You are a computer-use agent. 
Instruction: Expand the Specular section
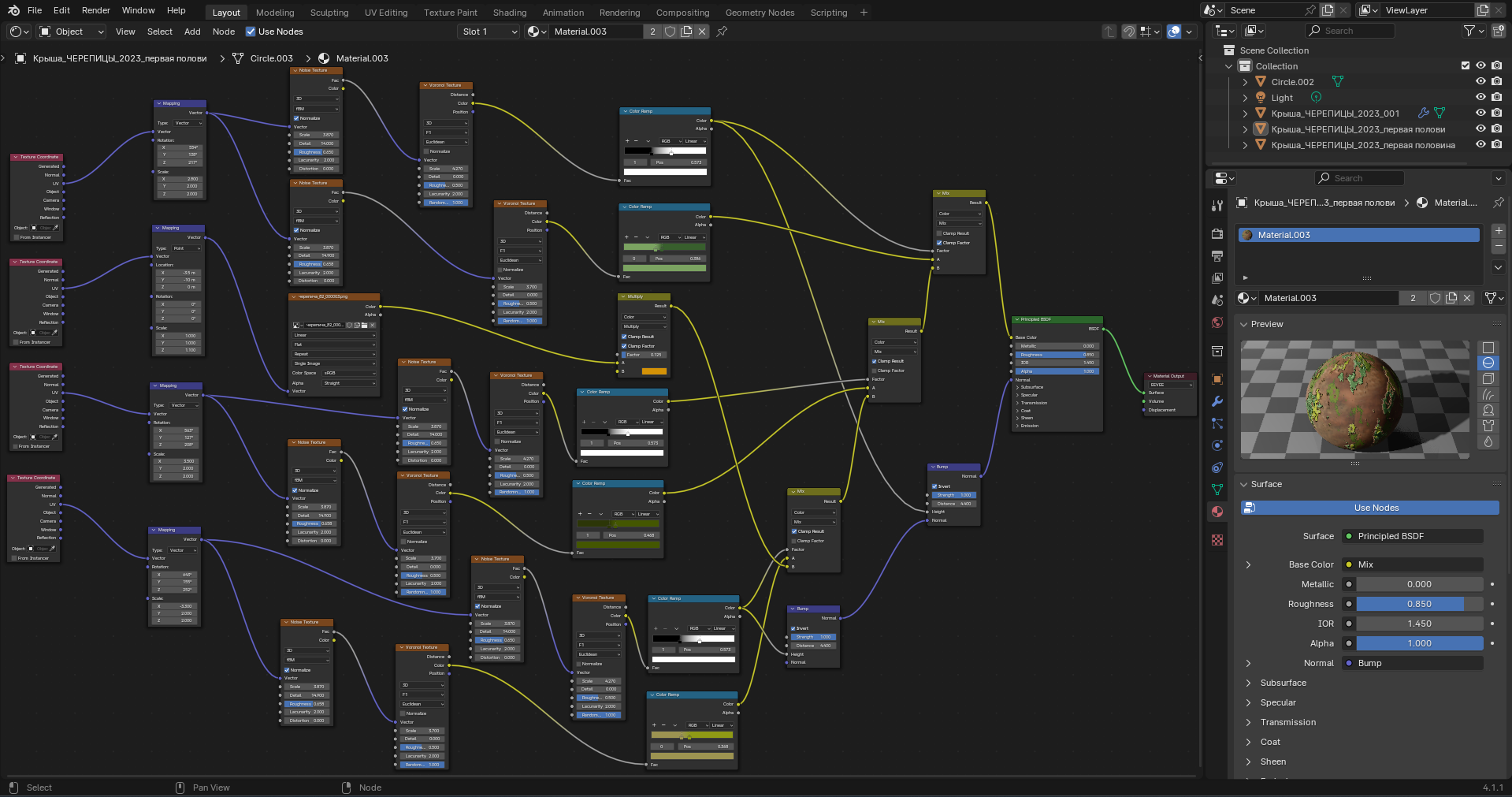pyautogui.click(x=1248, y=702)
